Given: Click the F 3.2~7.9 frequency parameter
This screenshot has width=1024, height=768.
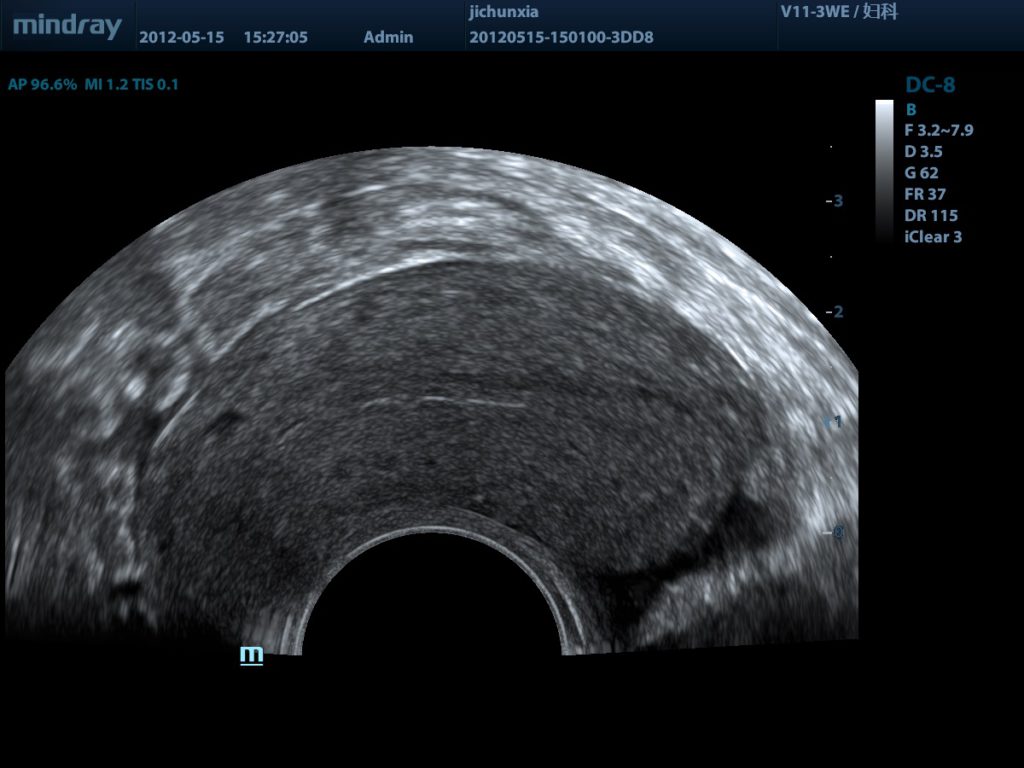Looking at the screenshot, I should [x=938, y=130].
